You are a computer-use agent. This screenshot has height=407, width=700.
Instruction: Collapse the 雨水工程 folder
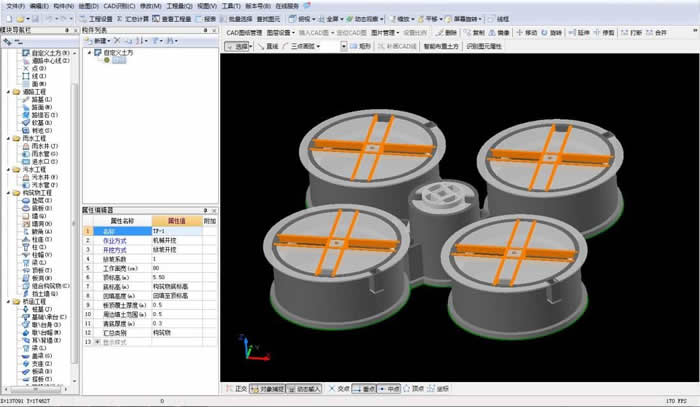[x=8, y=139]
